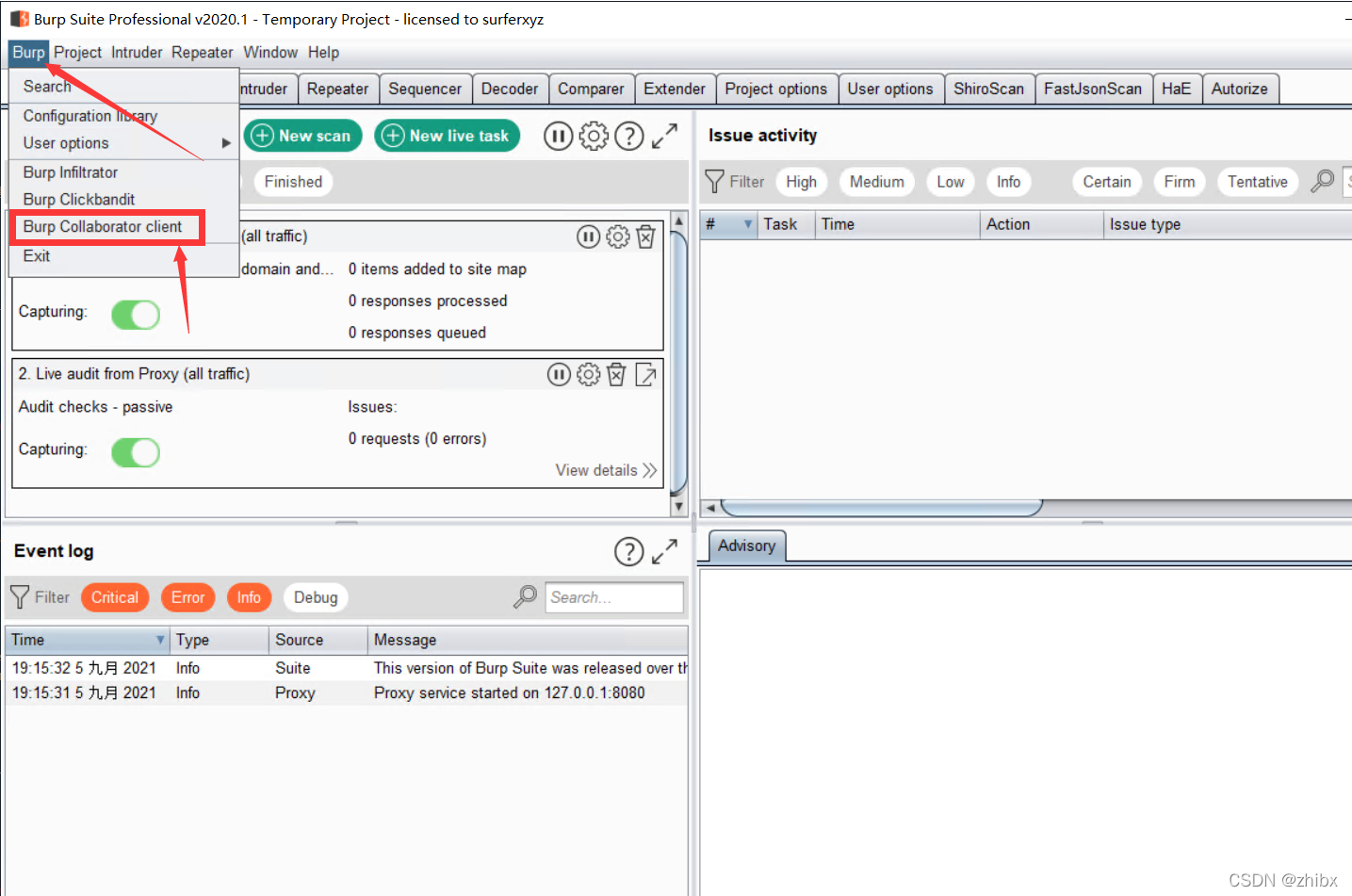Viewport: 1352px width, 896px height.
Task: Expand View details of Live audit task
Action: (606, 470)
